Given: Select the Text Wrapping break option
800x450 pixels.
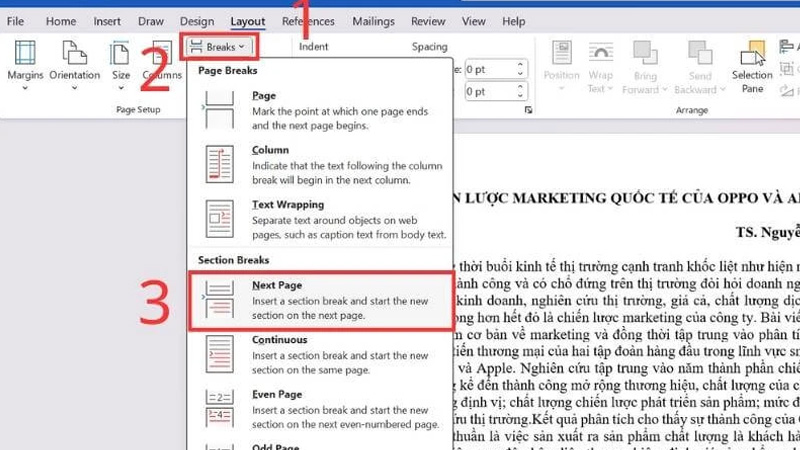Looking at the screenshot, I should click(320, 219).
